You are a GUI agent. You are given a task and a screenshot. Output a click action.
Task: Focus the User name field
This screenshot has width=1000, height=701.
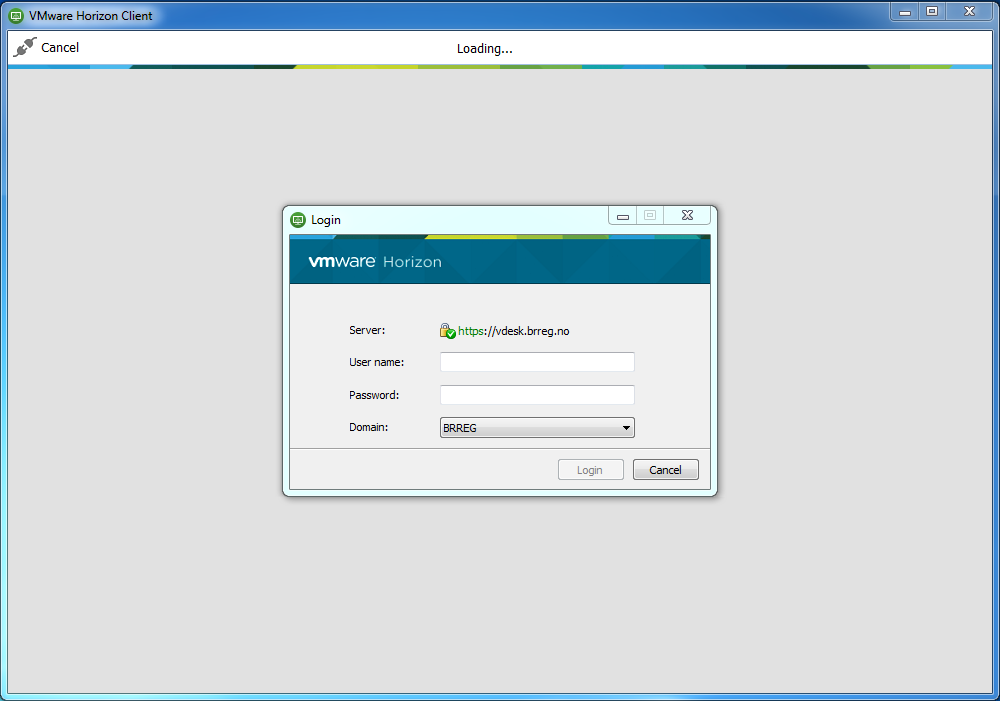537,362
